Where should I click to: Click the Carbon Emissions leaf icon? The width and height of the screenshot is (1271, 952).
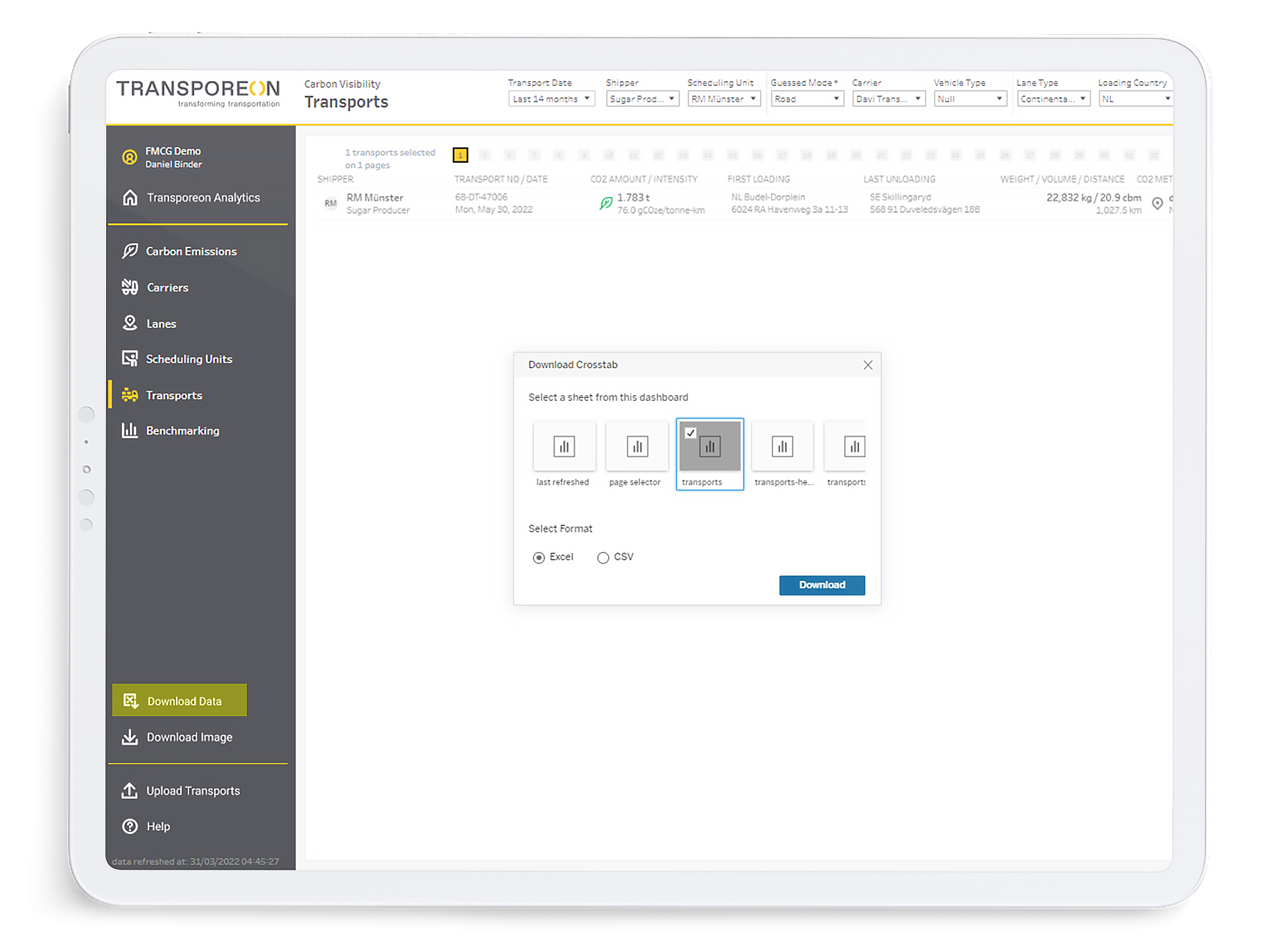point(130,251)
